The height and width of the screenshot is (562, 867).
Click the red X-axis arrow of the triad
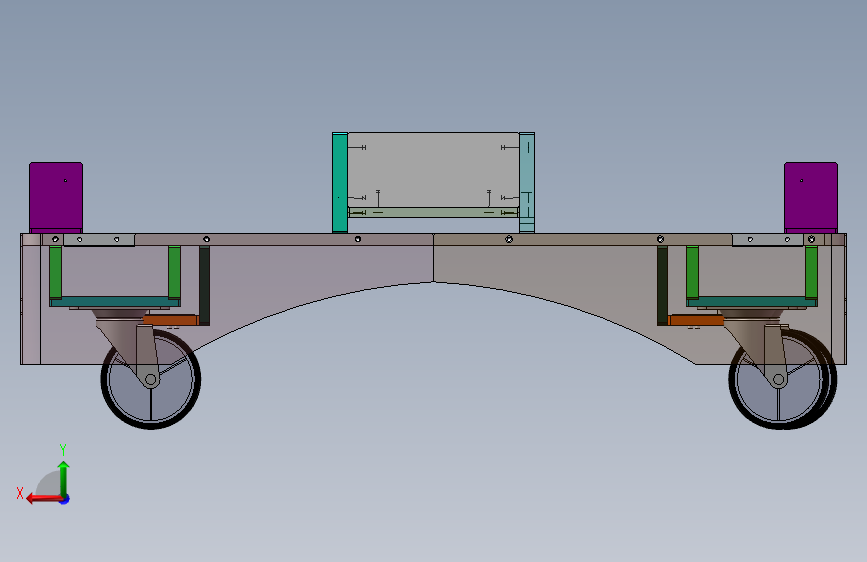coord(44,499)
